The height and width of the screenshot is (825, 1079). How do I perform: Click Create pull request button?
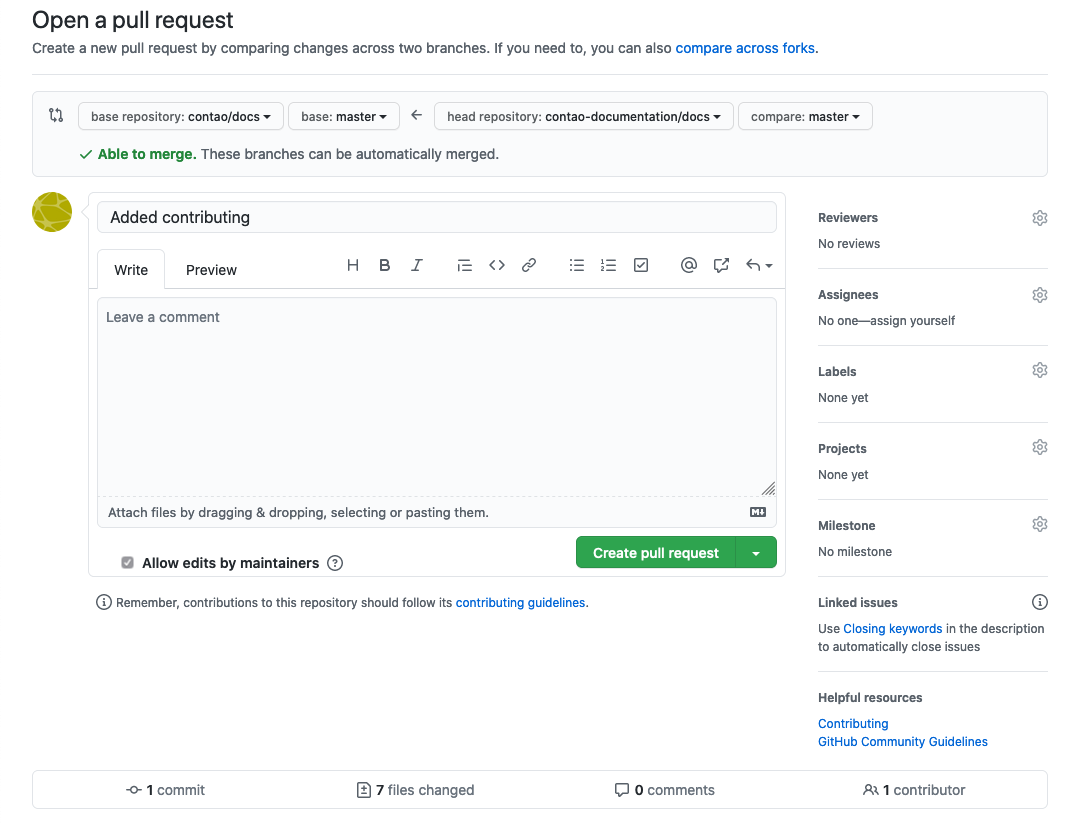(656, 553)
